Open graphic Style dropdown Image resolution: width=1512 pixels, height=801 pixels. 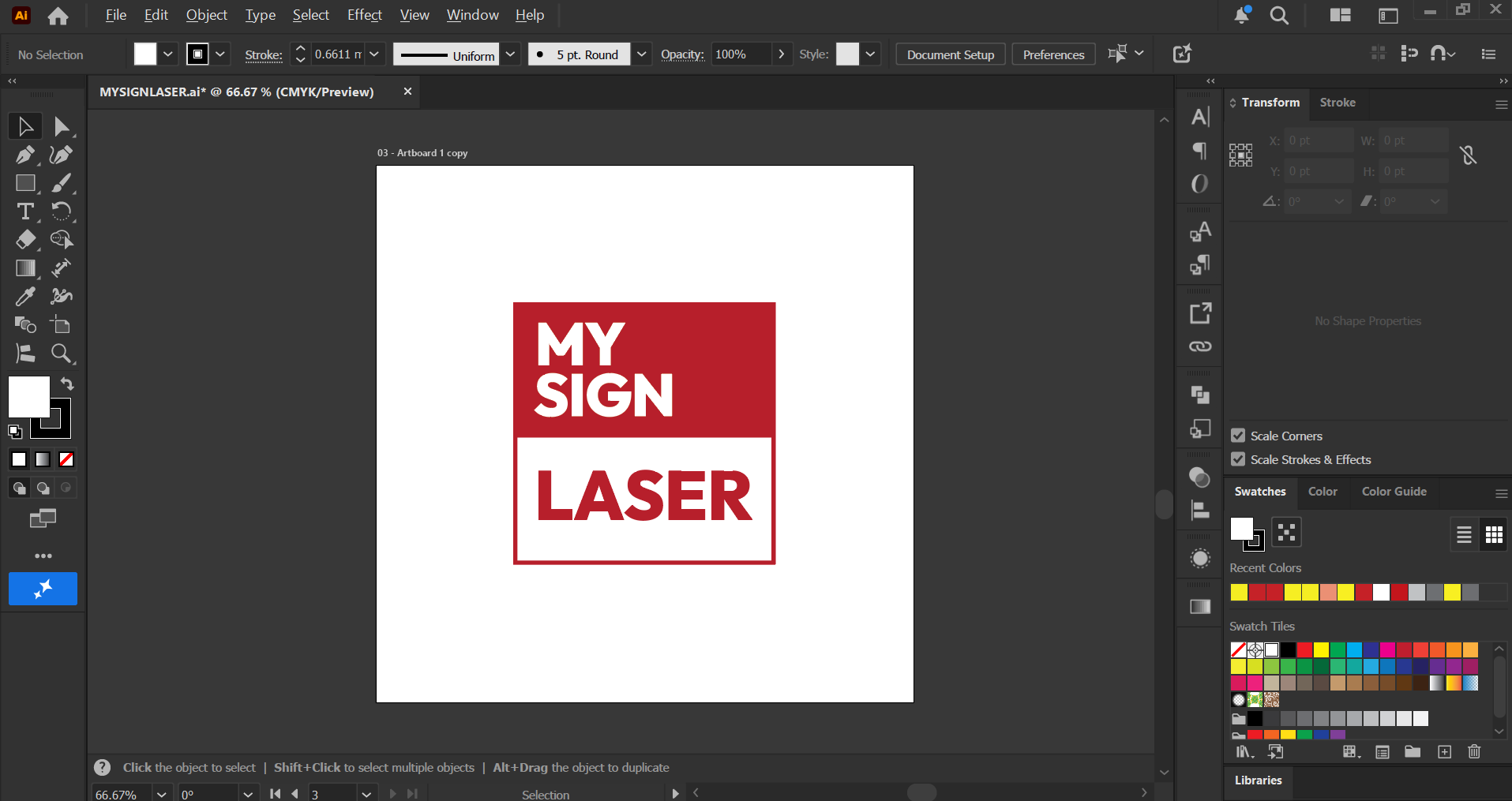pos(870,54)
